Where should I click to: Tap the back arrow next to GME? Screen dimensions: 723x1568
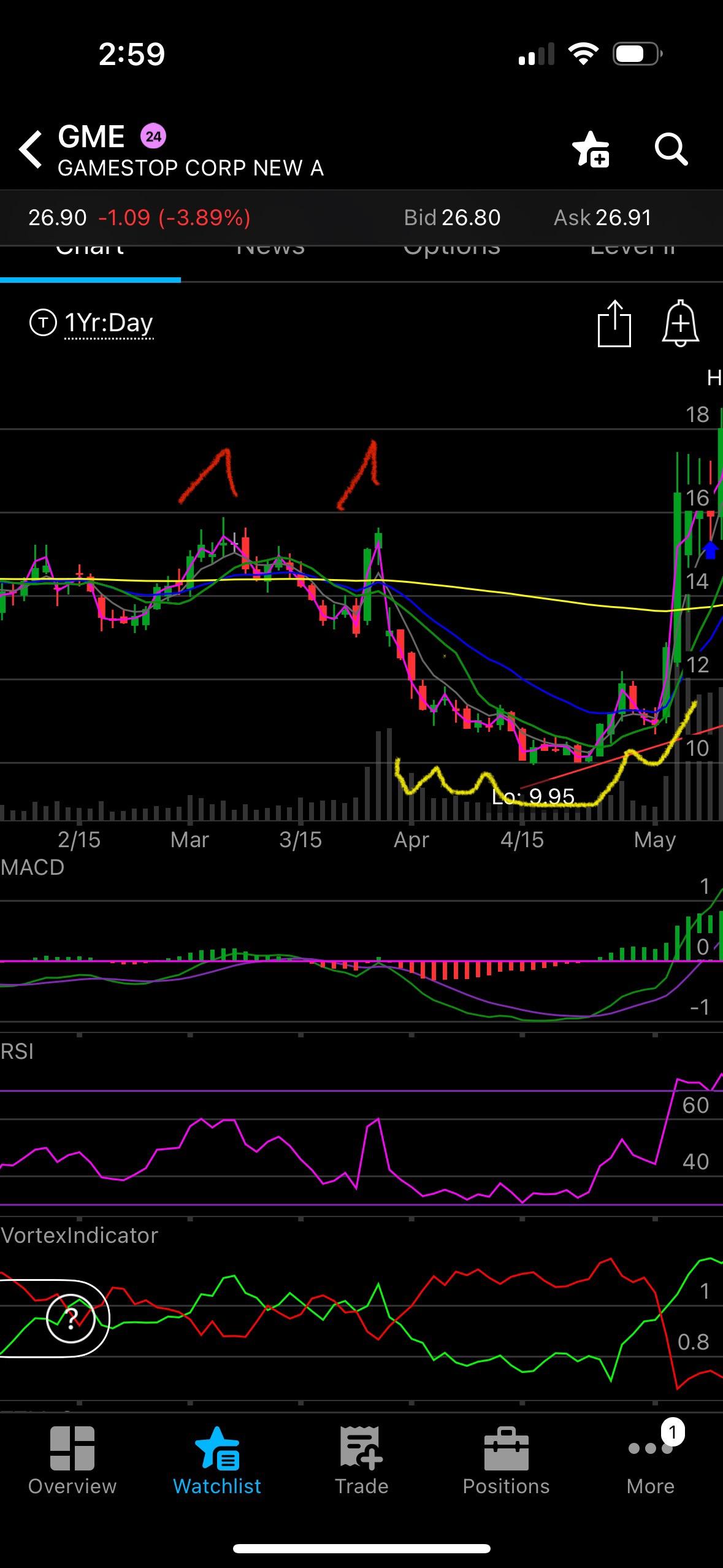(31, 149)
